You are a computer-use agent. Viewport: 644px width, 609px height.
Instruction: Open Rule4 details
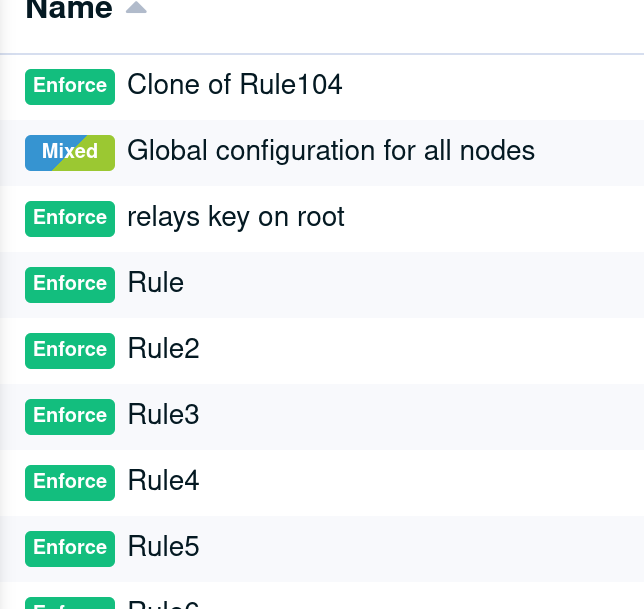tap(163, 480)
